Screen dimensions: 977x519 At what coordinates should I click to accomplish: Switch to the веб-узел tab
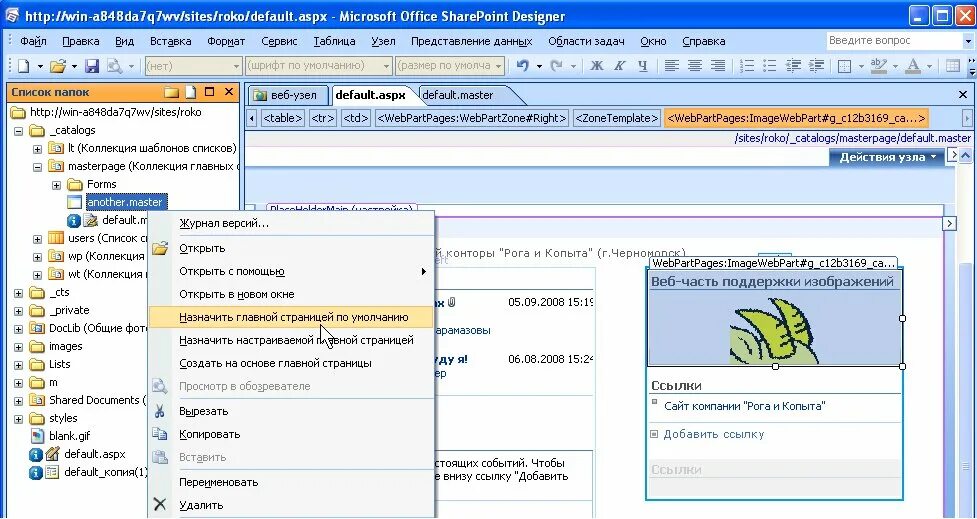287,95
